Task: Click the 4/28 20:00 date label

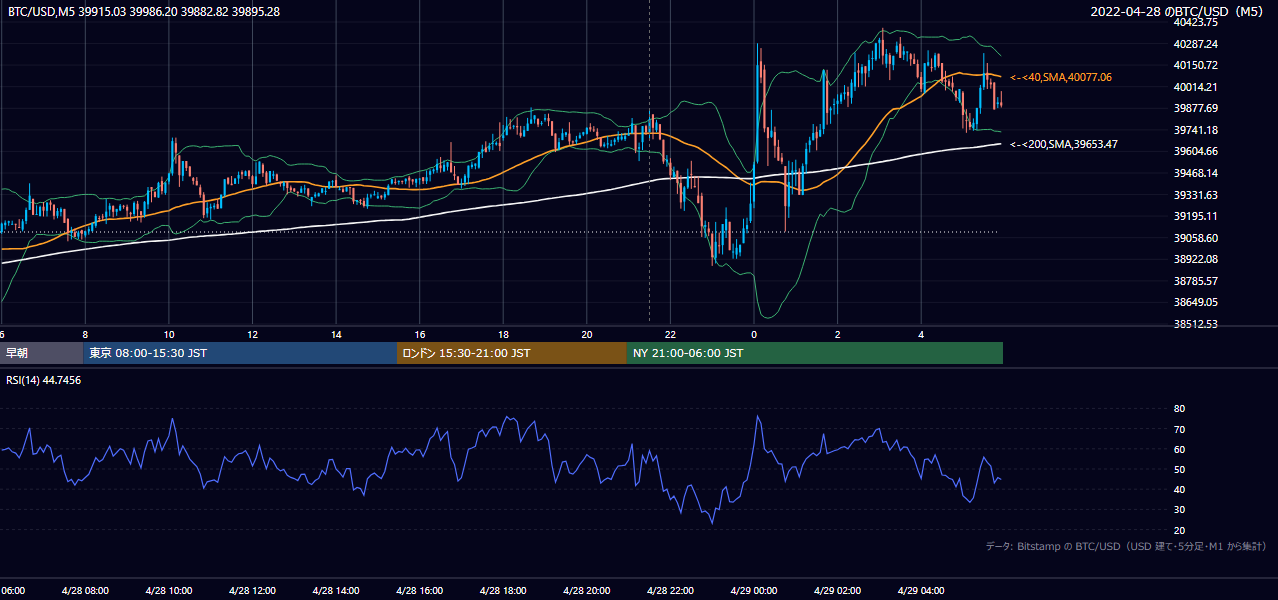Action: point(586,591)
